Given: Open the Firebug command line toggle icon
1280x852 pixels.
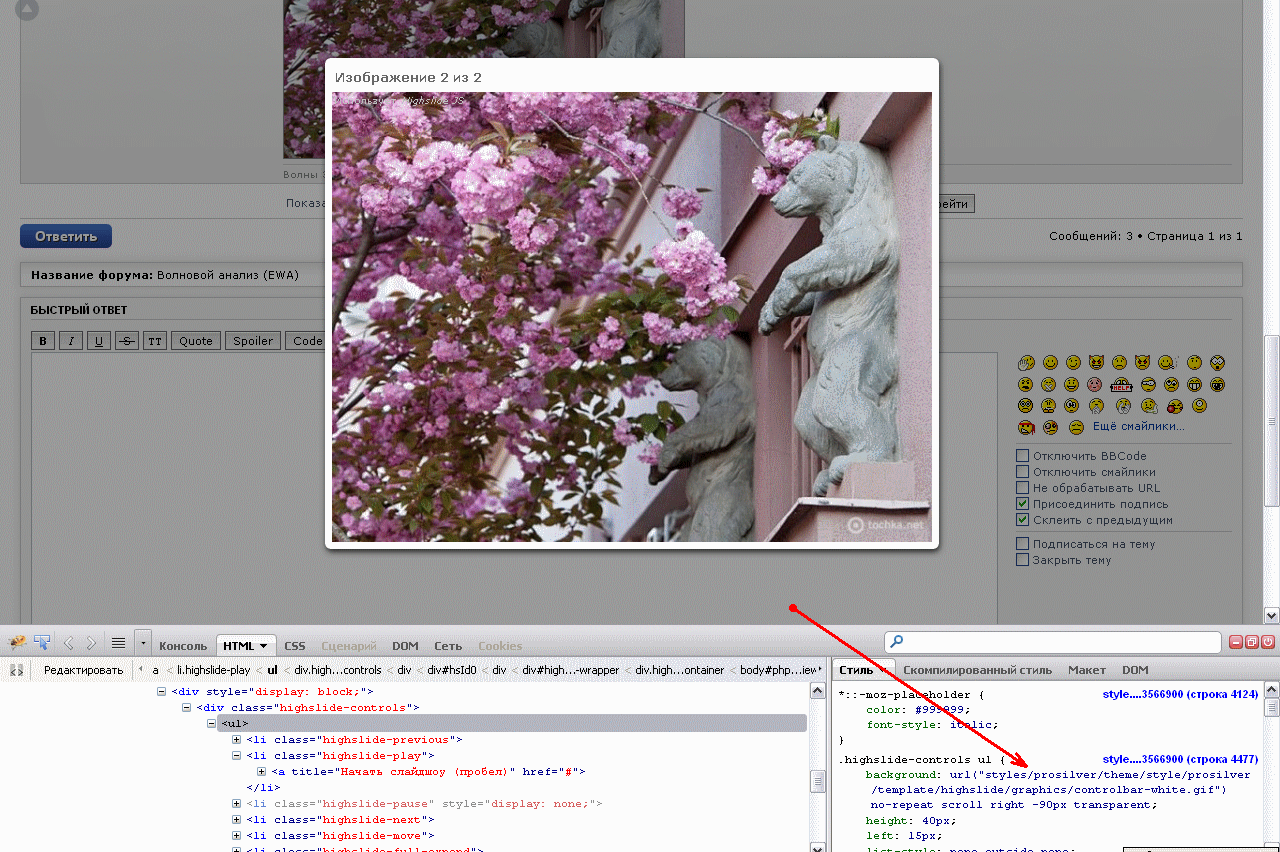Looking at the screenshot, I should (x=118, y=643).
